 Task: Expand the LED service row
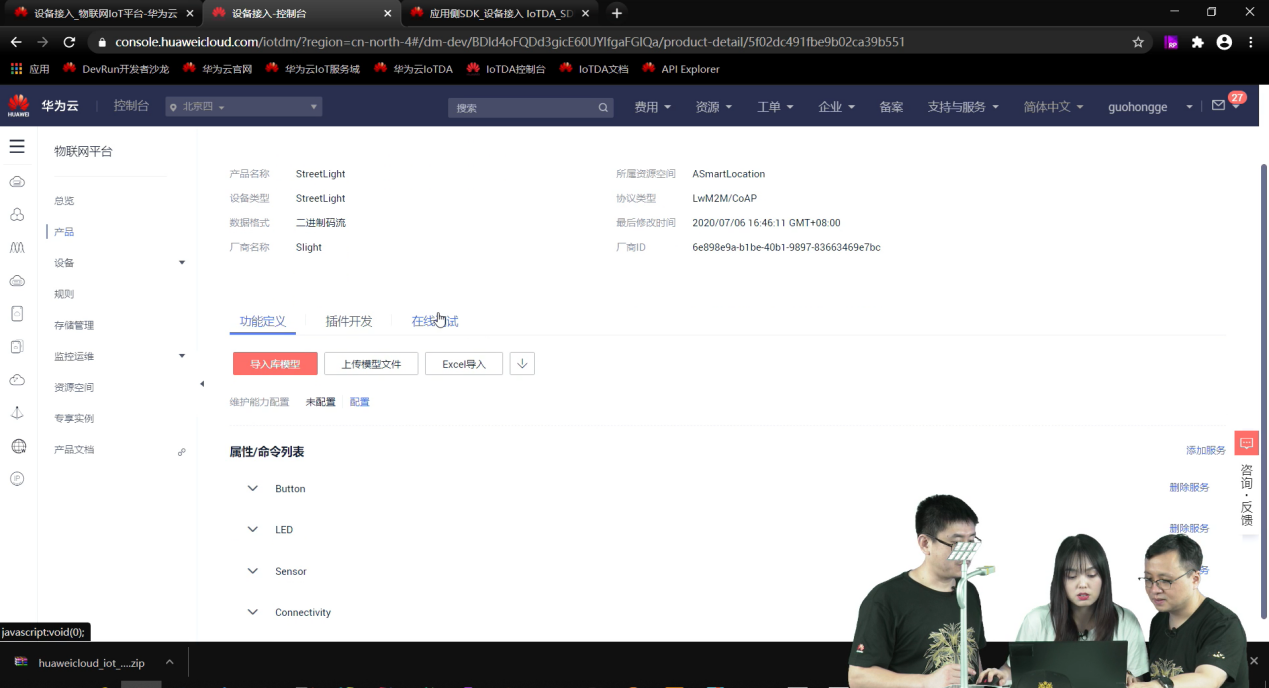coord(253,529)
